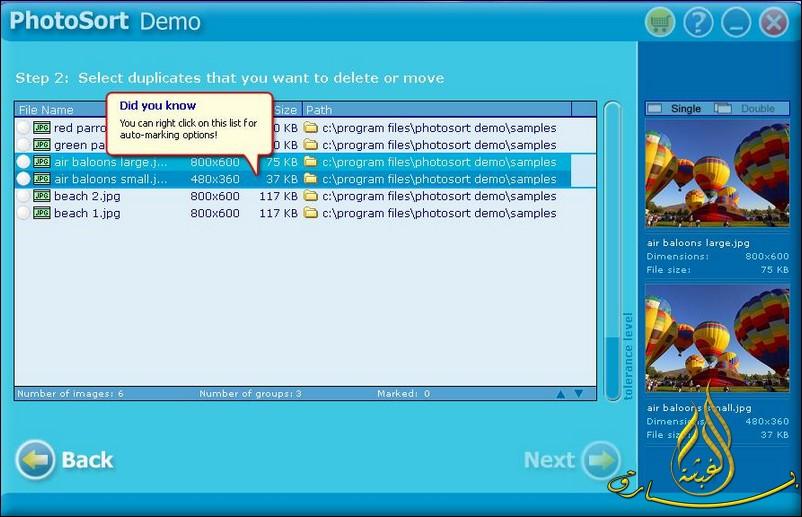This screenshot has width=802, height=517.
Task: Switch preview to Single view
Action: click(674, 108)
